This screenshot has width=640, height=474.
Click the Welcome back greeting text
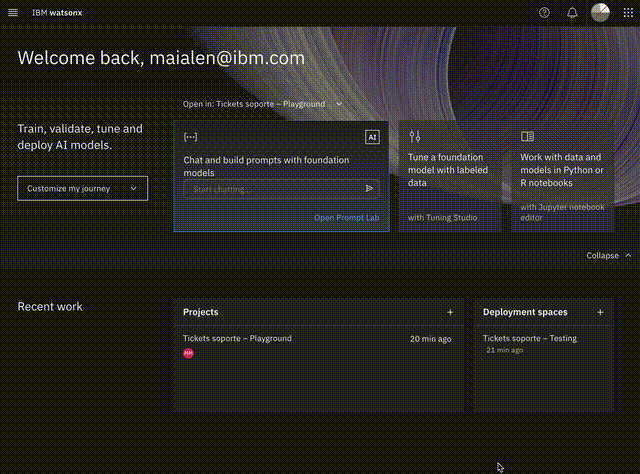click(161, 58)
